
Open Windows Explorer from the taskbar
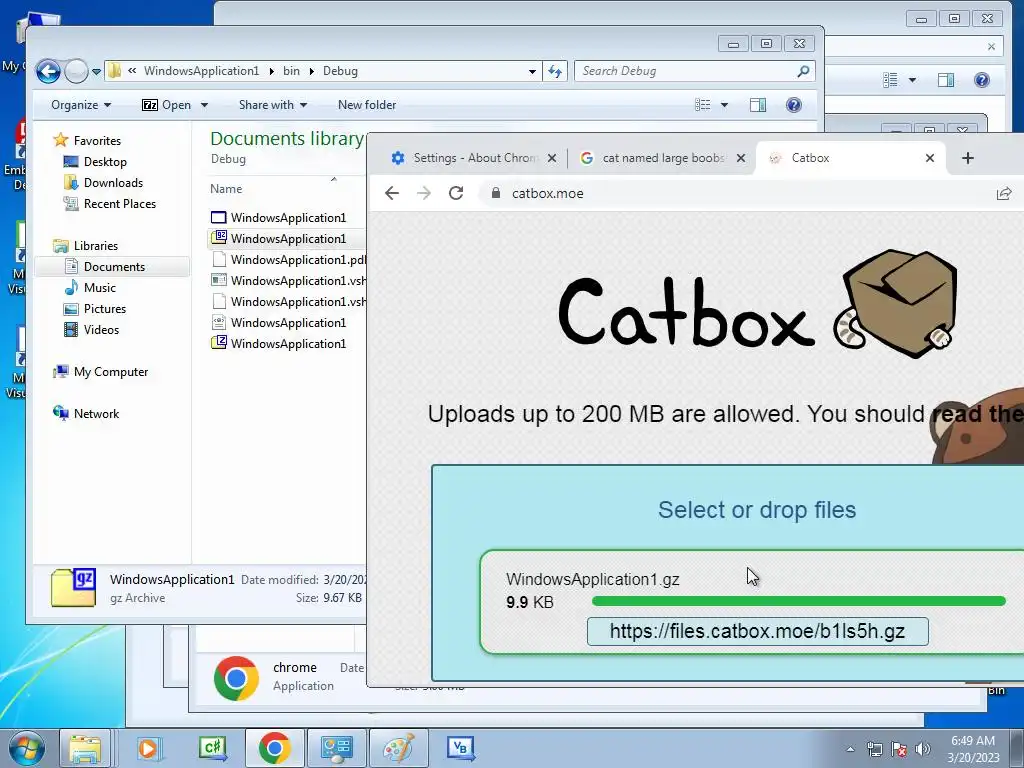(x=85, y=748)
